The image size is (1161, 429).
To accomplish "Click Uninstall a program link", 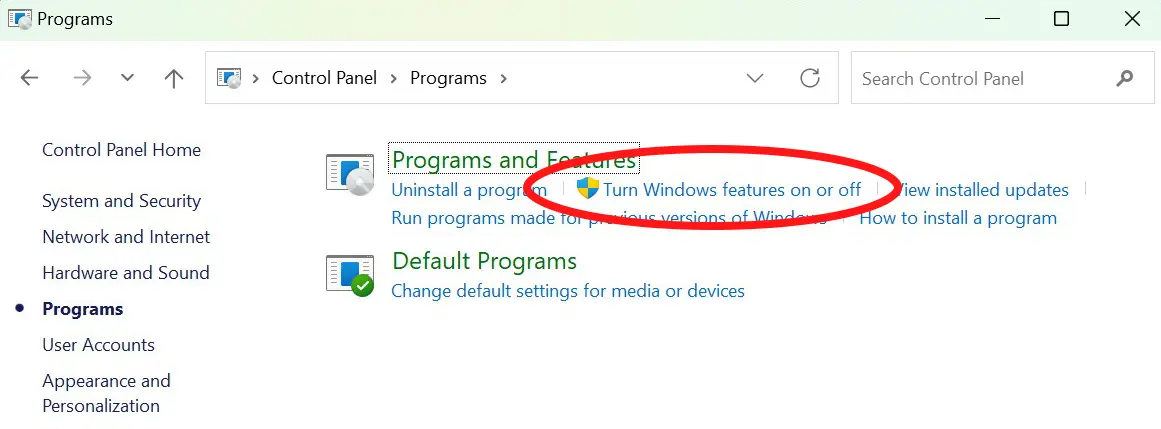I will coord(469,190).
